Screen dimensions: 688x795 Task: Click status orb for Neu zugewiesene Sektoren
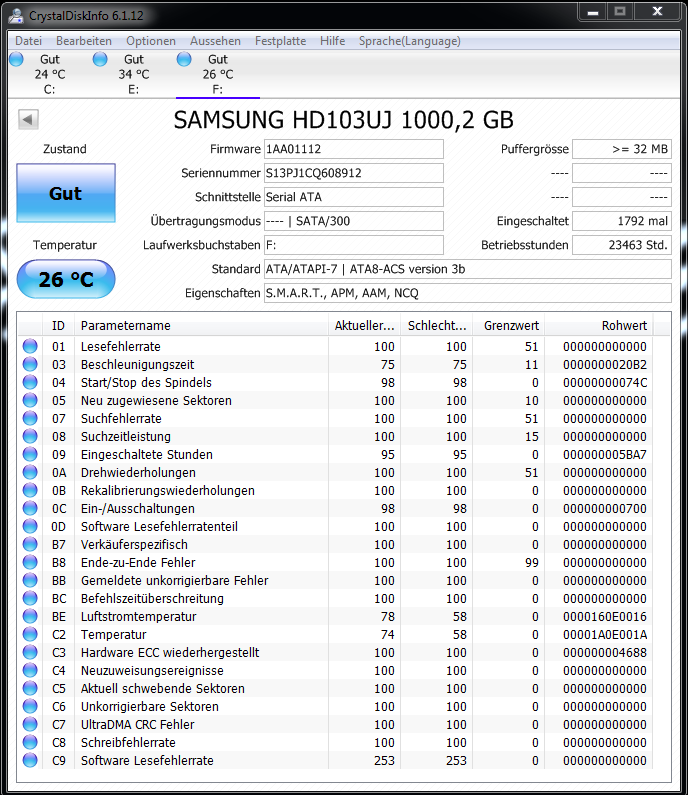[x=30, y=400]
